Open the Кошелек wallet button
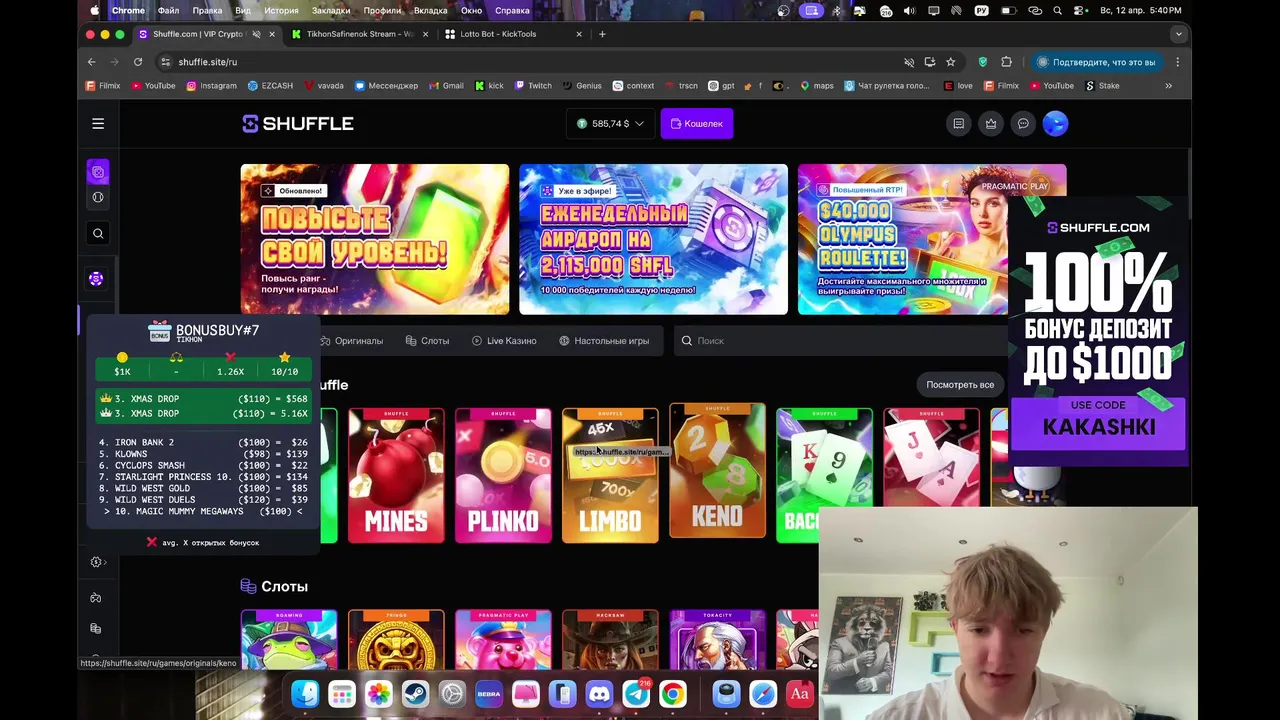This screenshot has height=720, width=1280. point(697,123)
